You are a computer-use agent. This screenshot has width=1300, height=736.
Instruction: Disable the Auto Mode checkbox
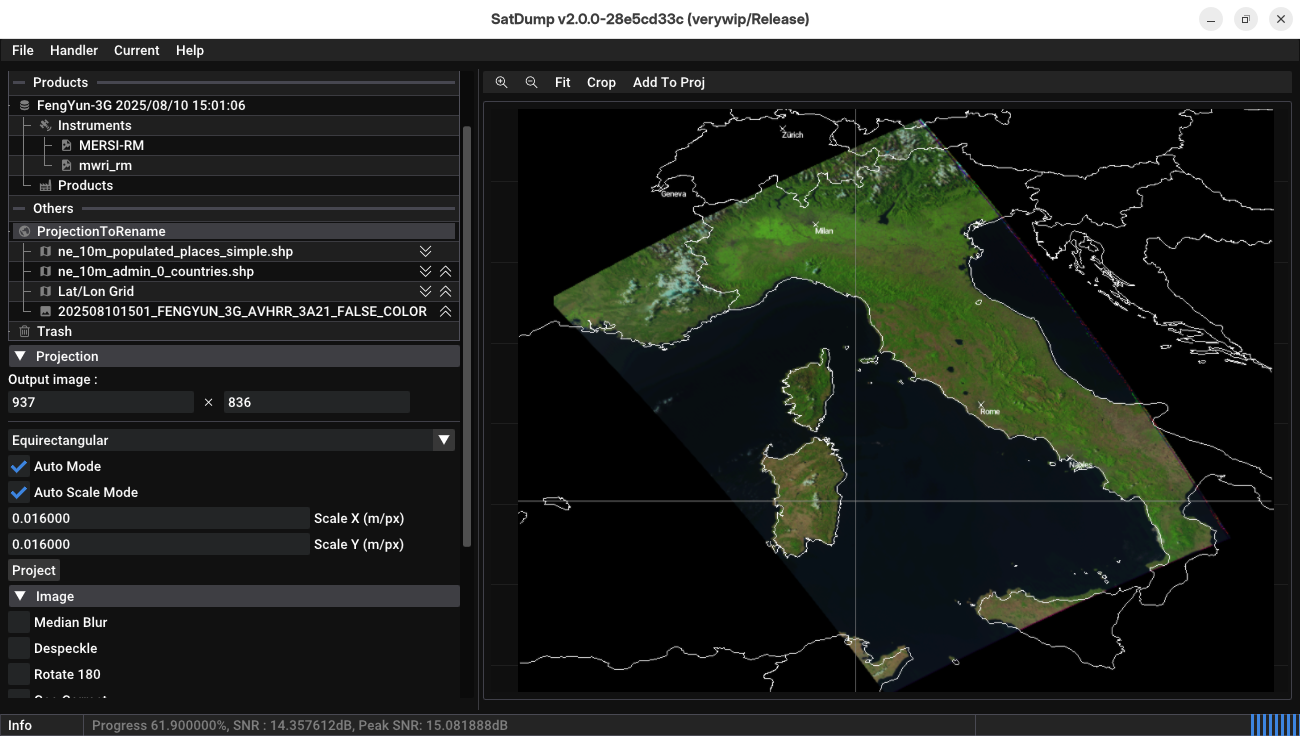click(x=19, y=466)
